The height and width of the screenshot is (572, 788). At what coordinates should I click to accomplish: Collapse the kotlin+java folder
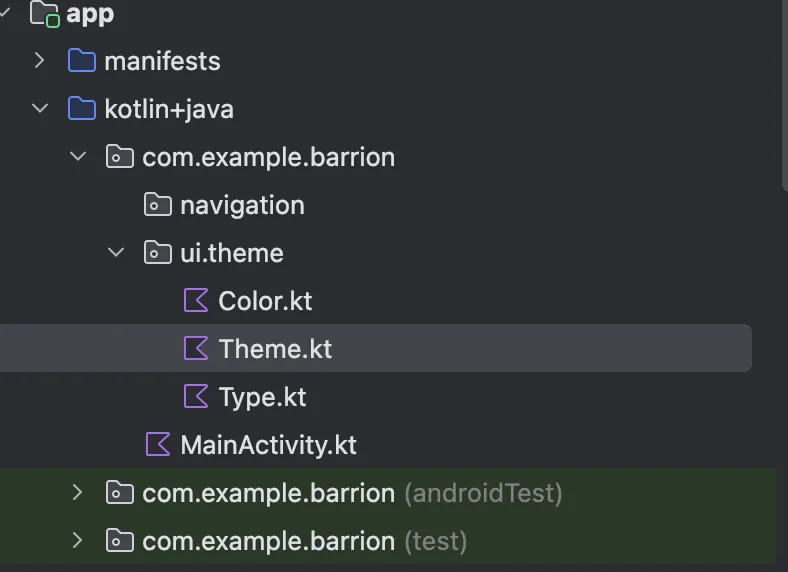40,109
